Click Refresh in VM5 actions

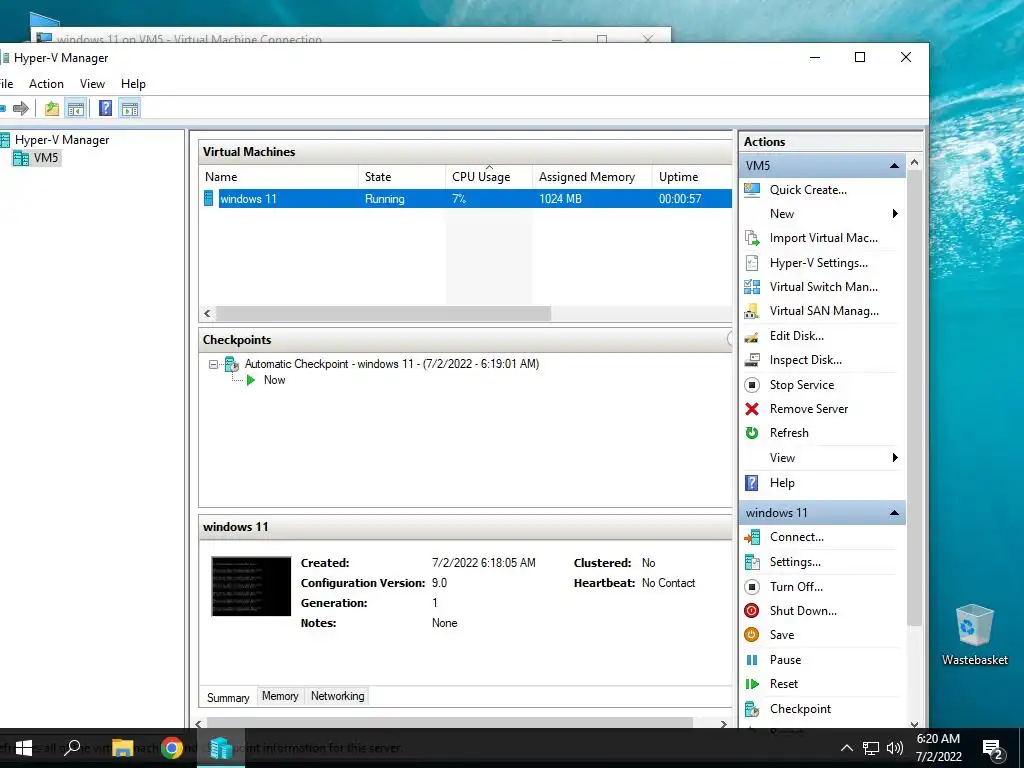(789, 432)
